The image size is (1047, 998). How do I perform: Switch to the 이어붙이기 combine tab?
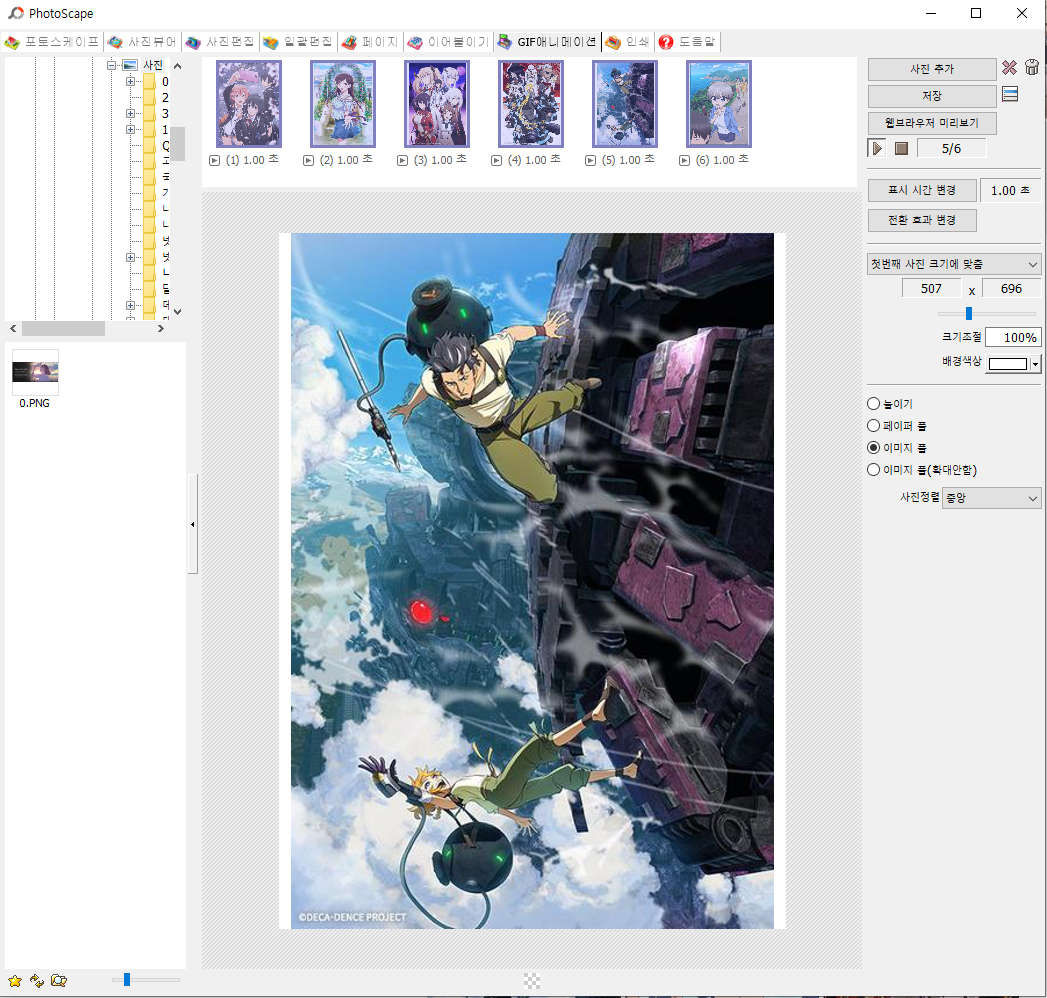449,42
